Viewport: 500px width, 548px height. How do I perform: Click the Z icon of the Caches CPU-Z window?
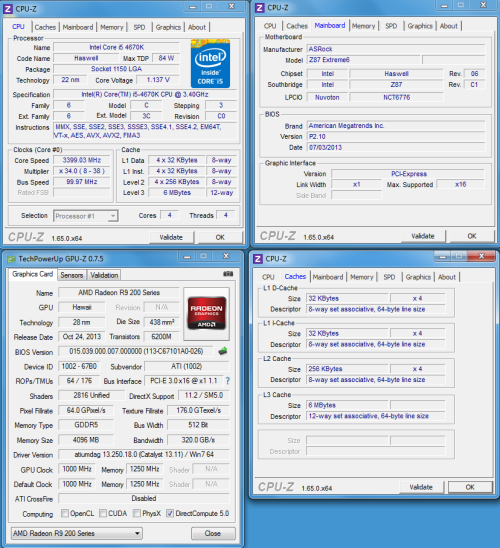tap(258, 259)
